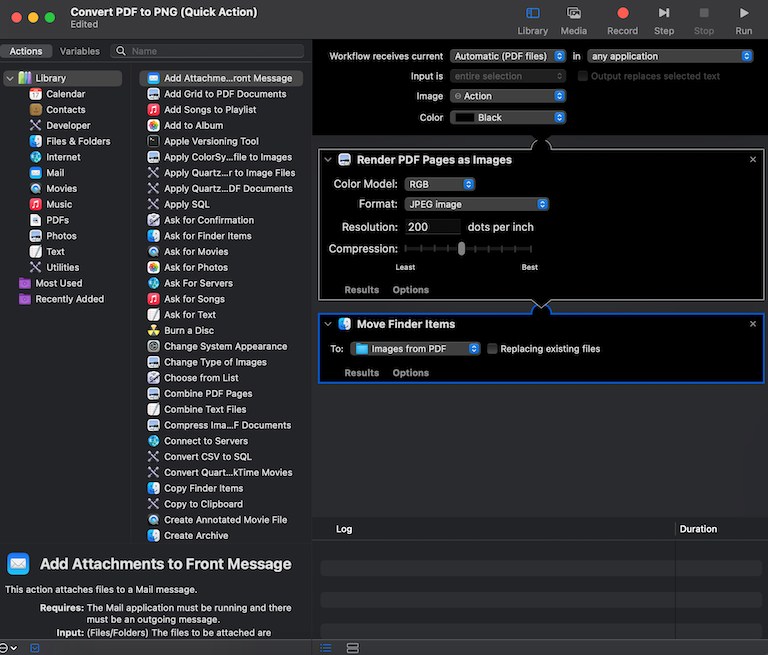Open the any application dropdown
This screenshot has width=768, height=655.
coord(670,56)
